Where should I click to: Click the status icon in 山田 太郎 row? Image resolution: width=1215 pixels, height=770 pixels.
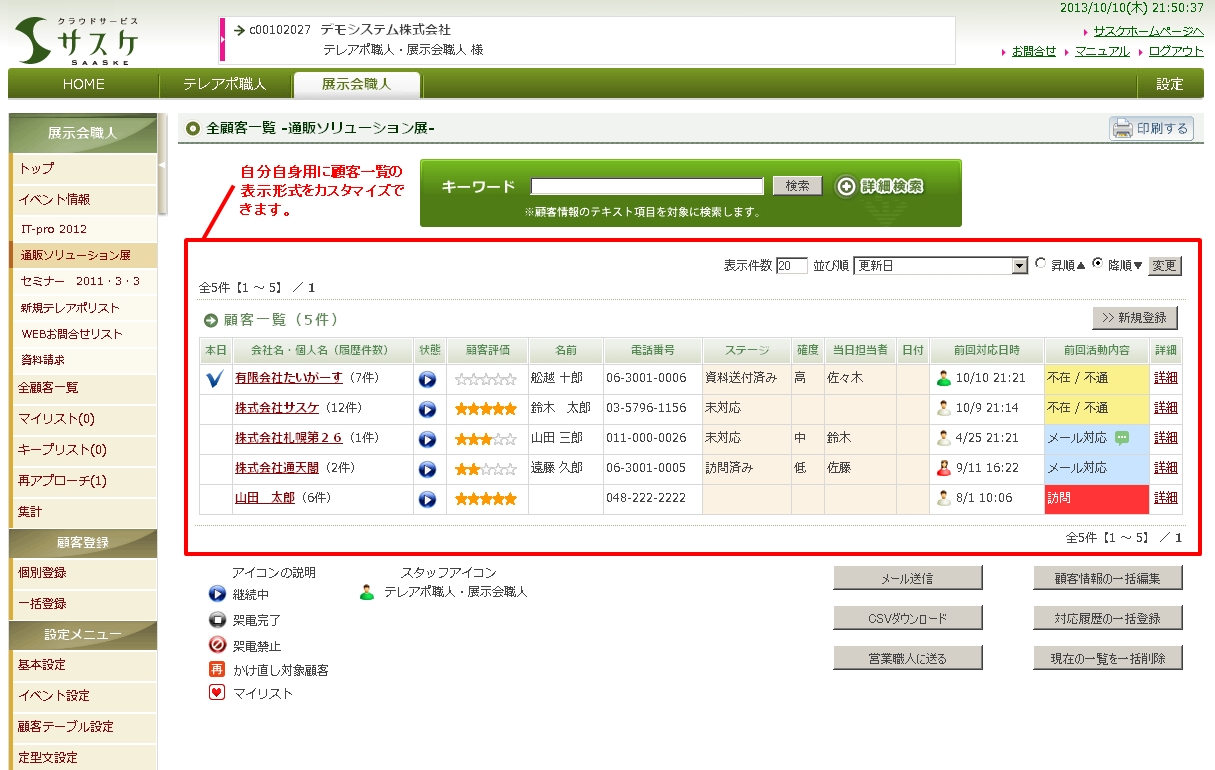coord(428,499)
